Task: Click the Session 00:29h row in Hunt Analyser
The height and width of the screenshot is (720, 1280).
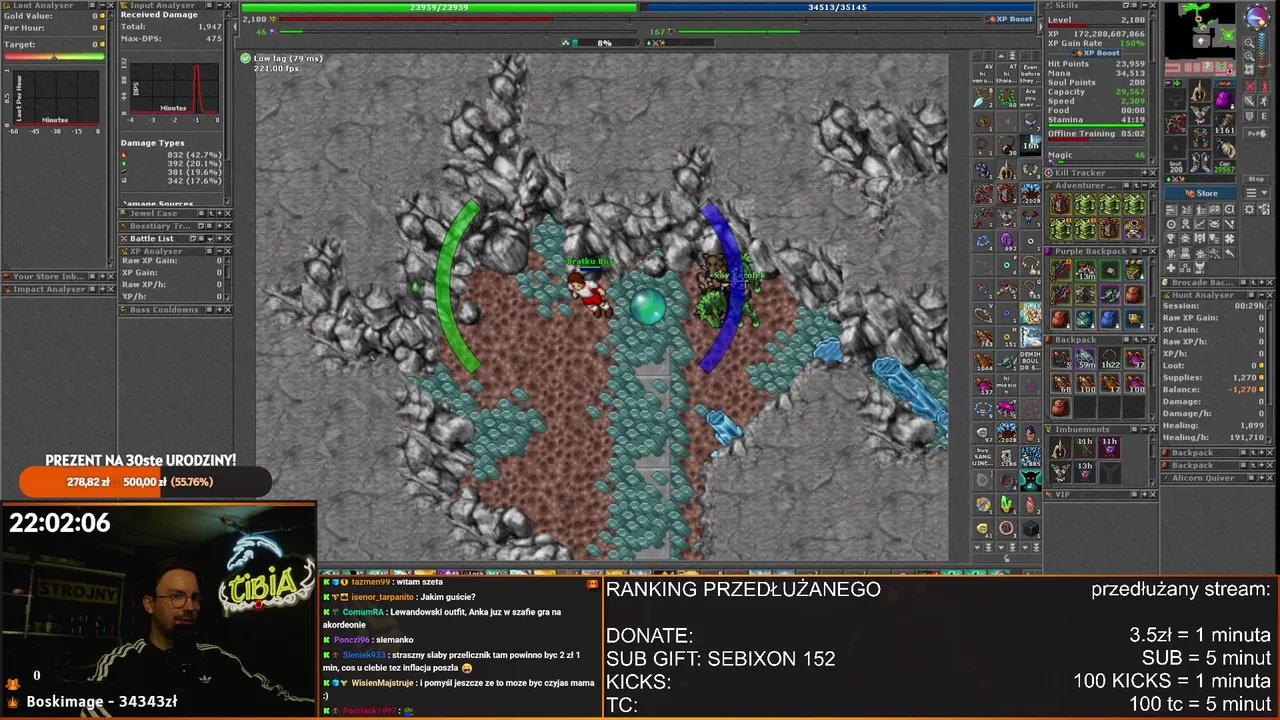Action: [1214, 306]
